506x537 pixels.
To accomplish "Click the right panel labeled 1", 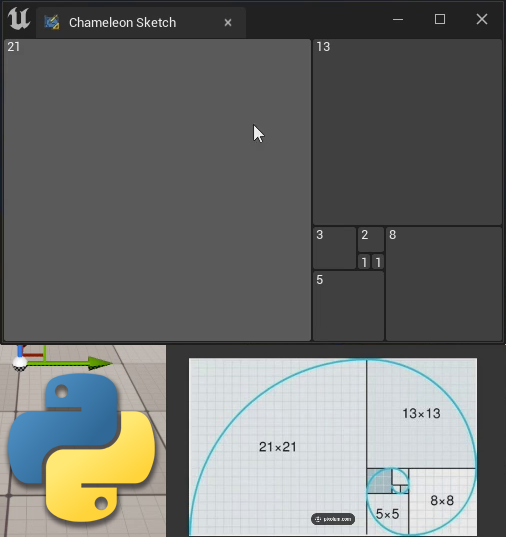I will click(378, 262).
